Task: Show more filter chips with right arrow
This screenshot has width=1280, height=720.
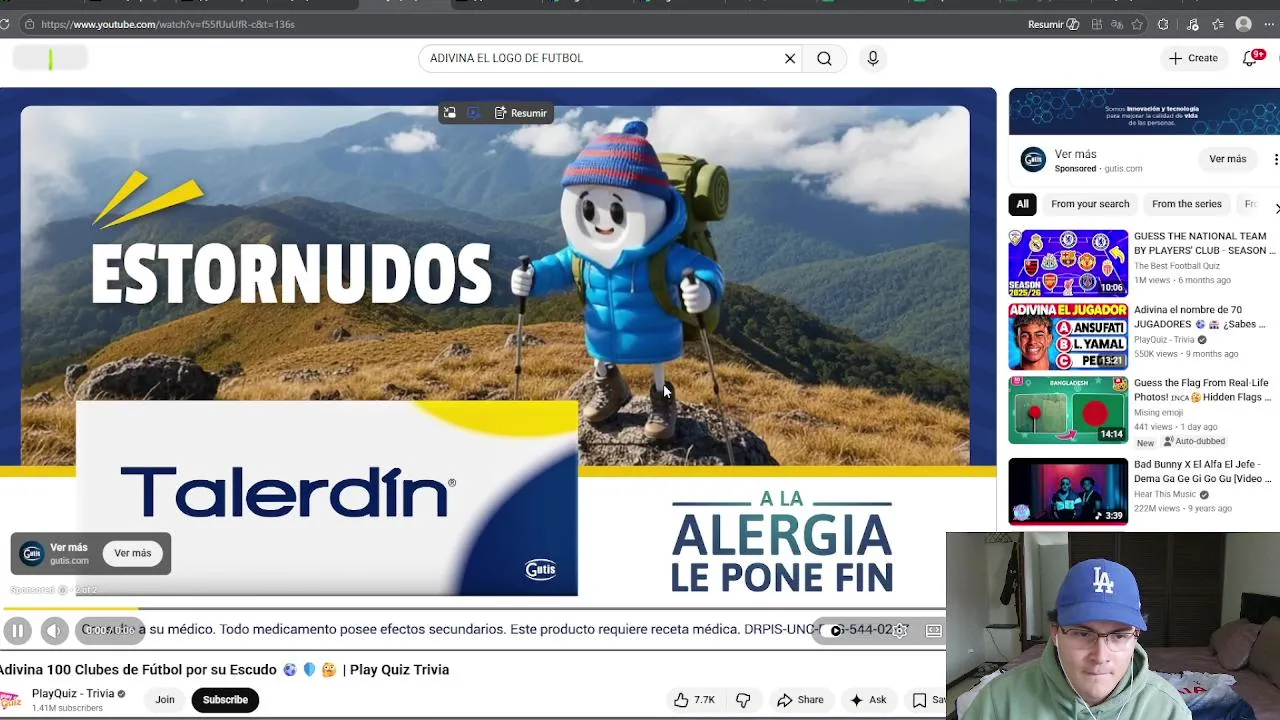Action: pos(1276,208)
